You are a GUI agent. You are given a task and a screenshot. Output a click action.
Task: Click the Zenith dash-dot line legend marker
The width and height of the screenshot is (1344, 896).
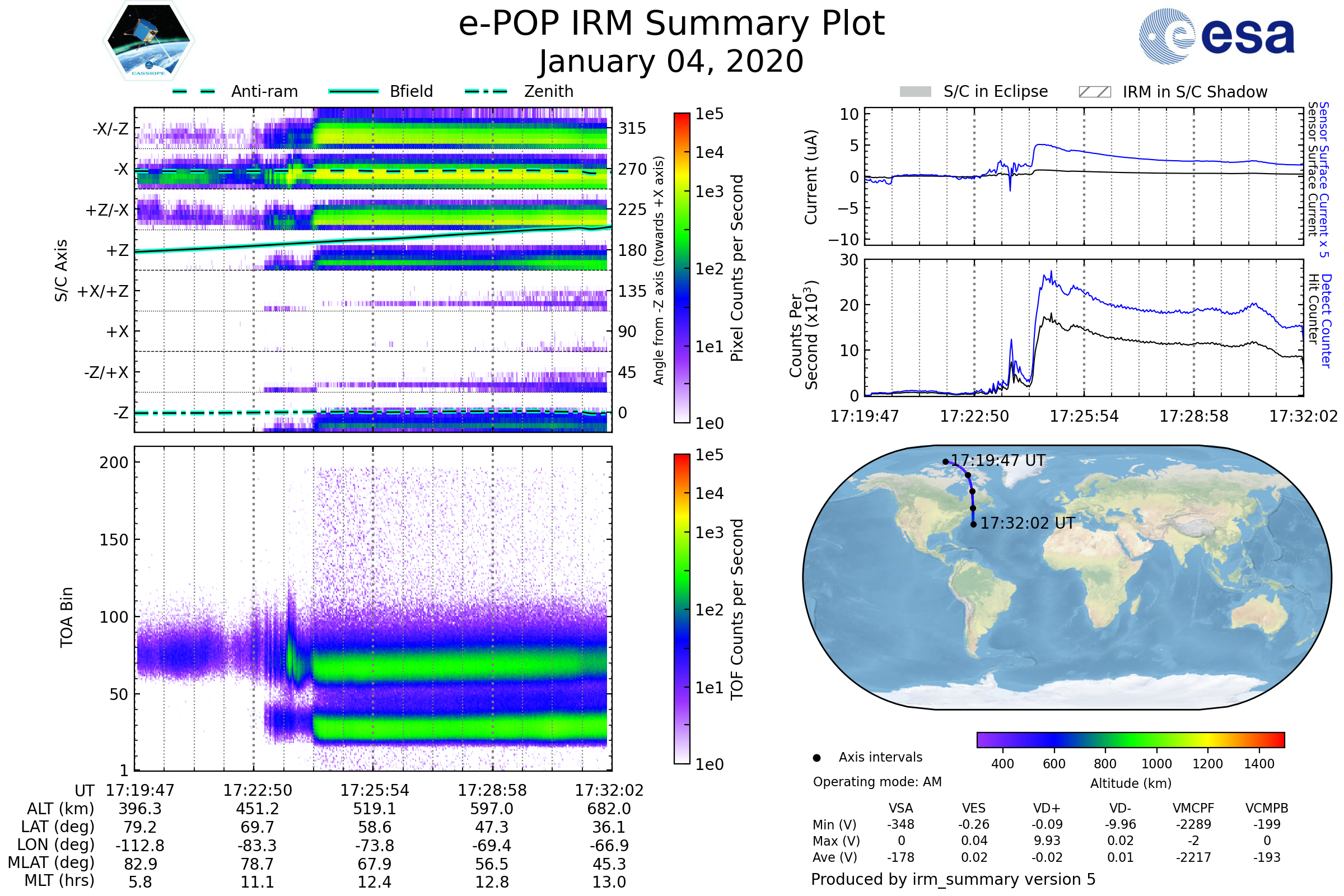[x=486, y=91]
